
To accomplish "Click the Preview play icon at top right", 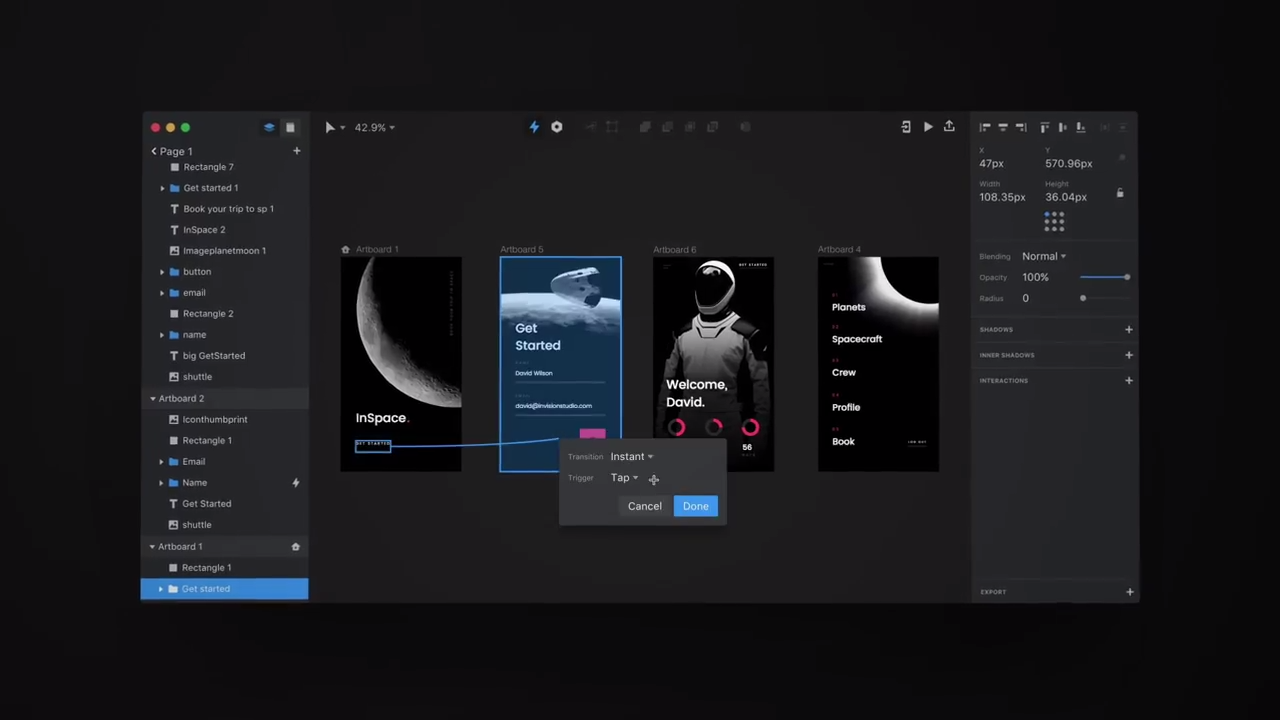I will point(927,127).
